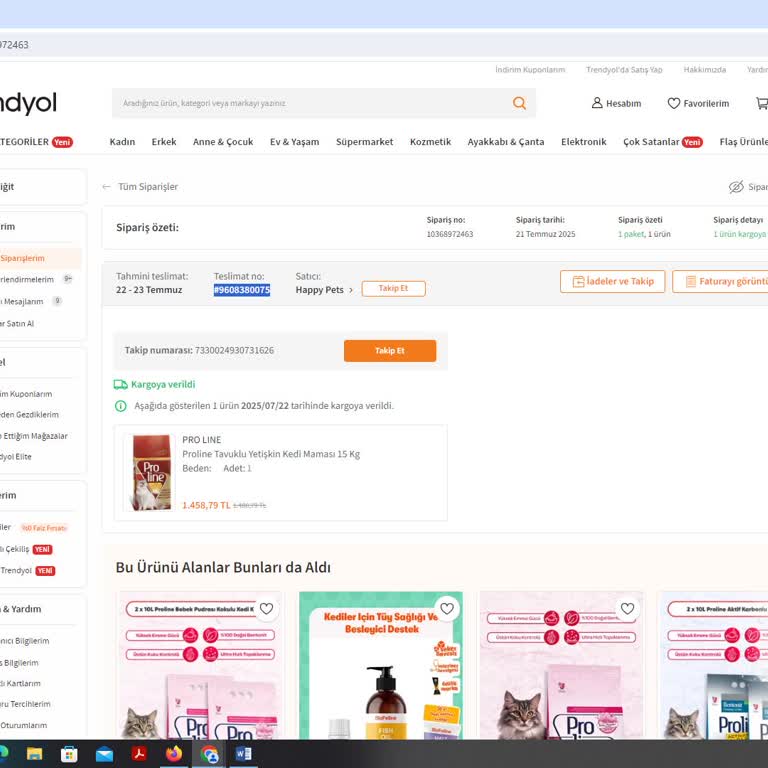Click the İadeler ve Takip box icon

pyautogui.click(x=578, y=282)
